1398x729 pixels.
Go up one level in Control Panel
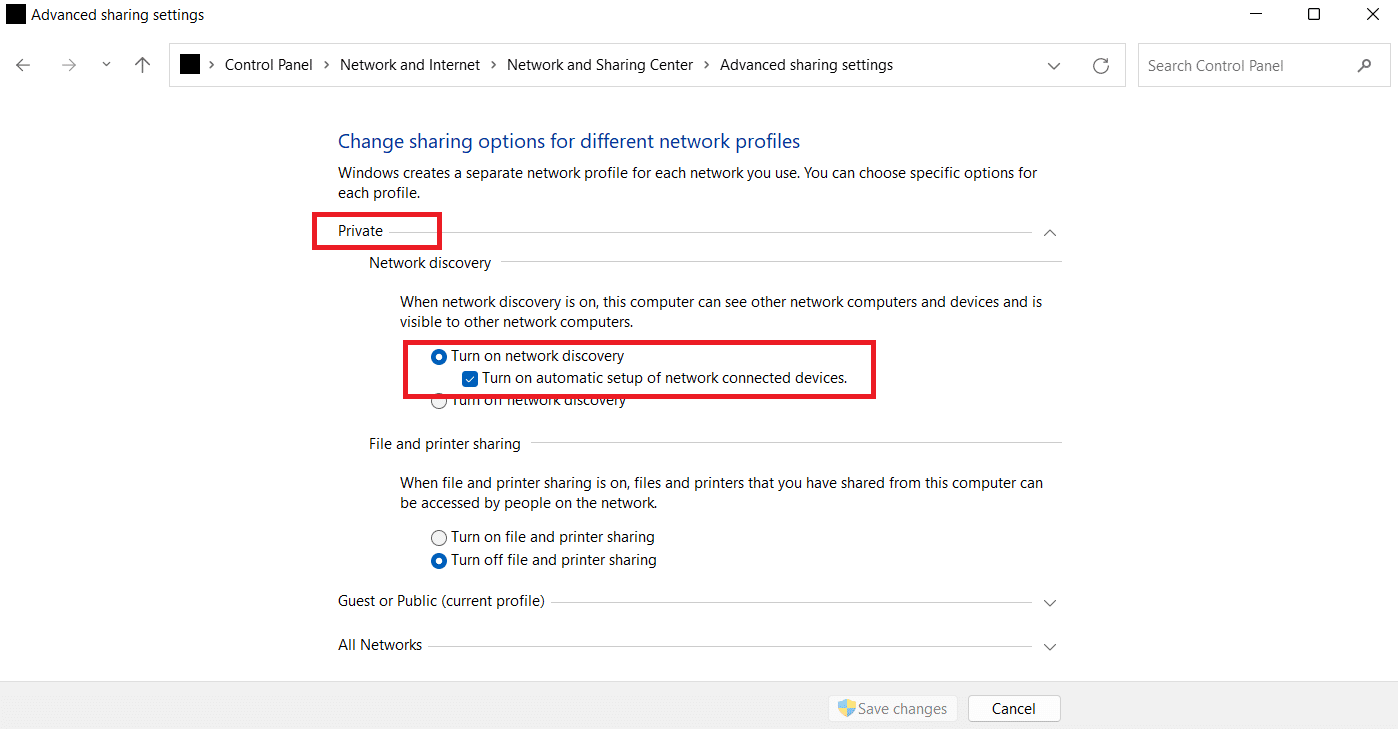point(142,65)
